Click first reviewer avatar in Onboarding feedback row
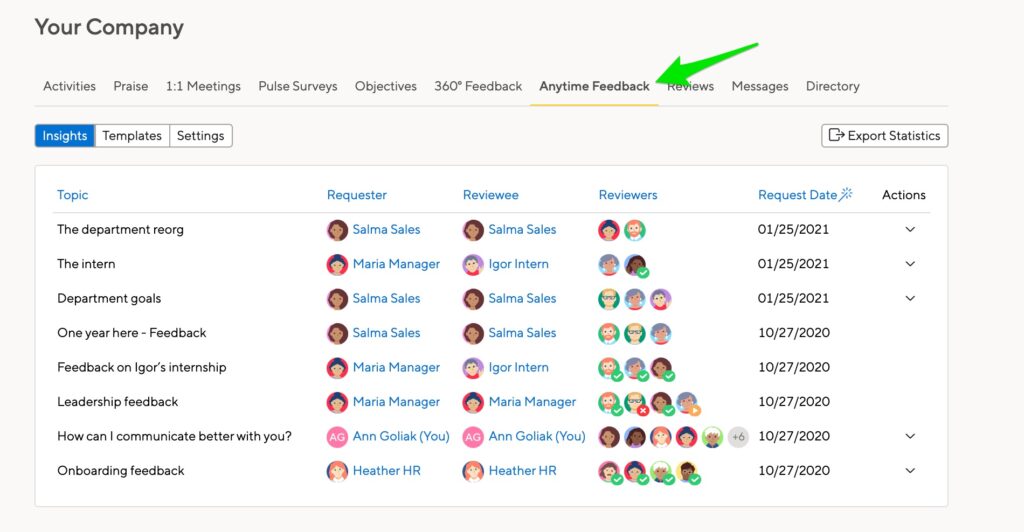 (x=609, y=472)
